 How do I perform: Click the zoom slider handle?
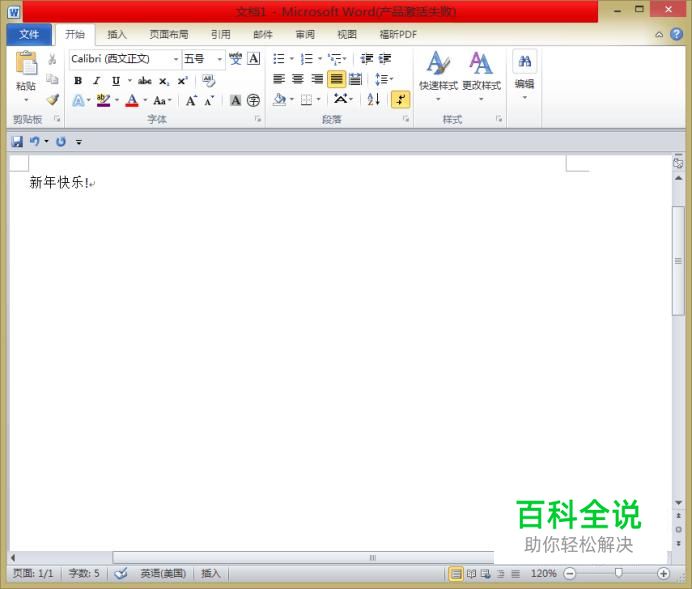click(618, 573)
